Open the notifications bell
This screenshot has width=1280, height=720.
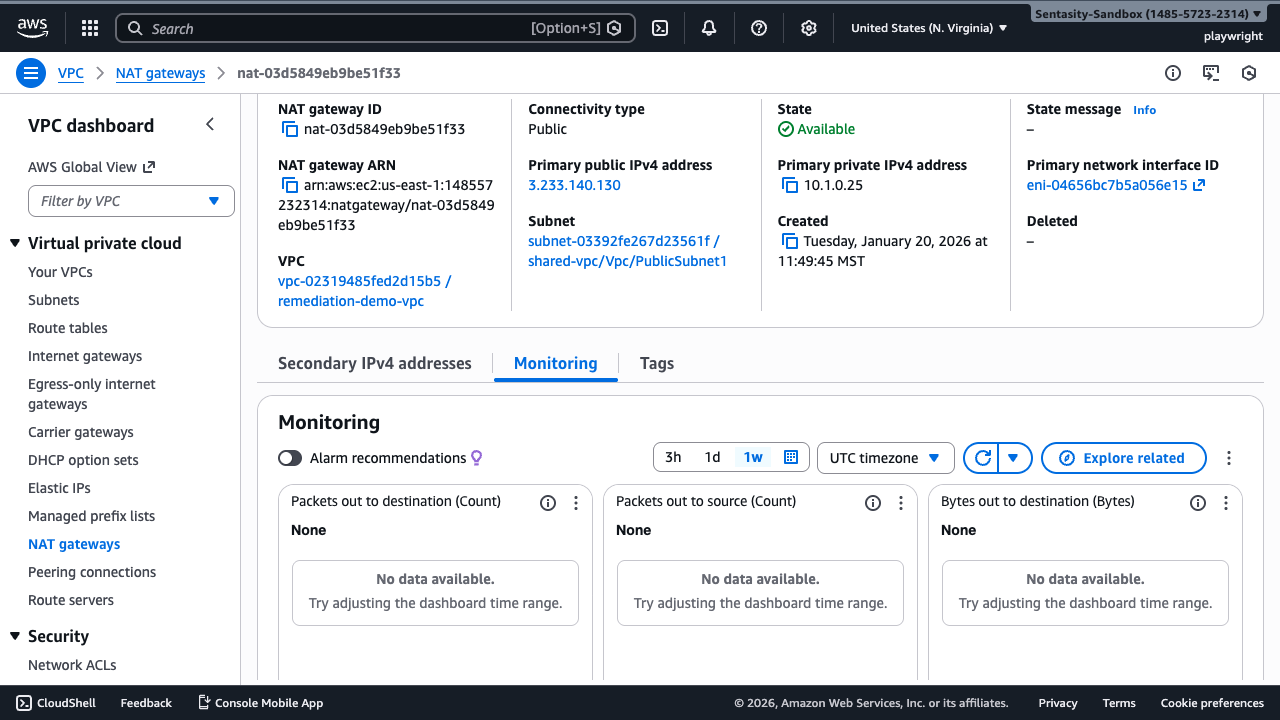pyautogui.click(x=708, y=27)
